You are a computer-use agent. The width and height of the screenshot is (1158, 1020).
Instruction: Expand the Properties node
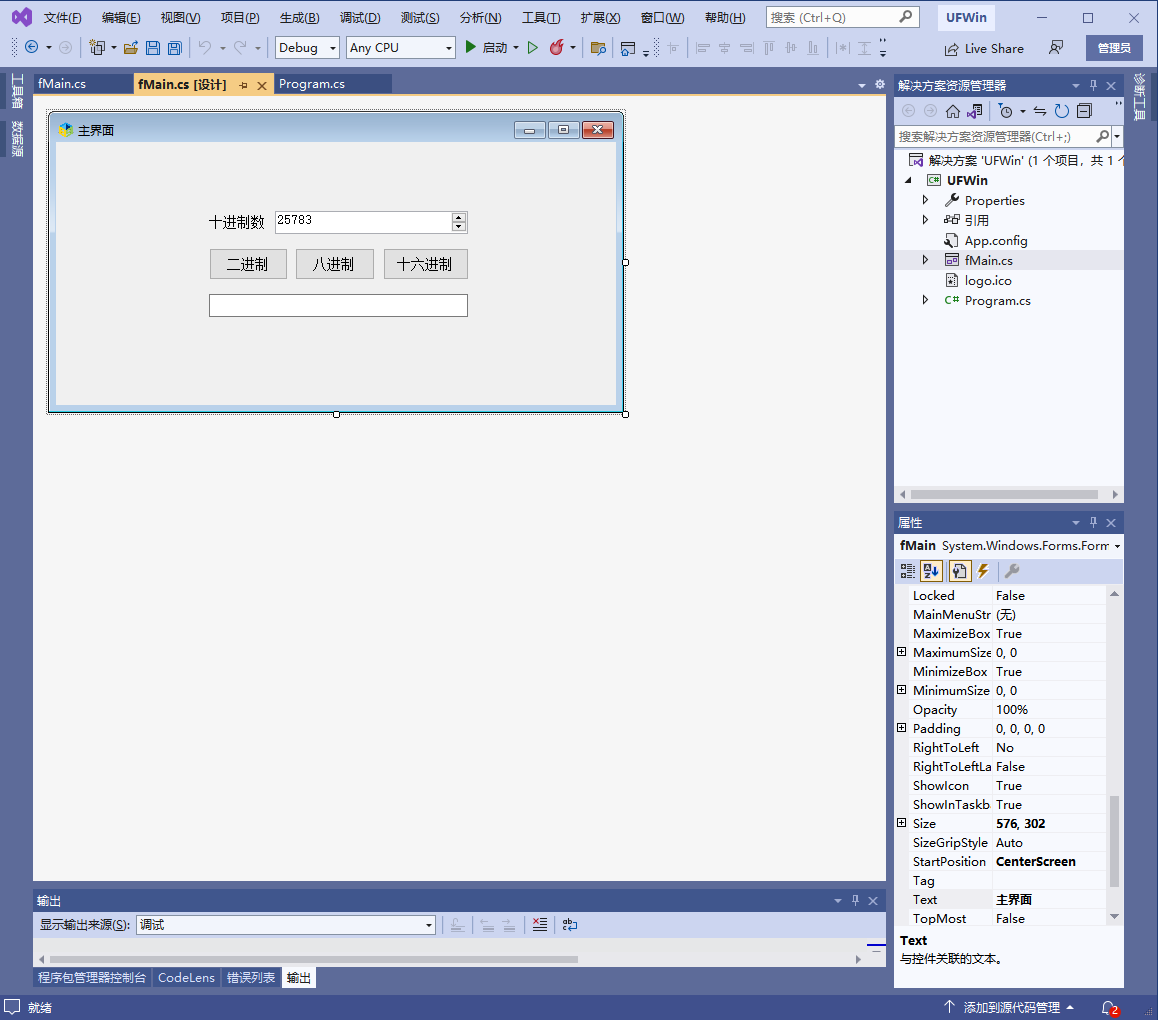(x=925, y=200)
